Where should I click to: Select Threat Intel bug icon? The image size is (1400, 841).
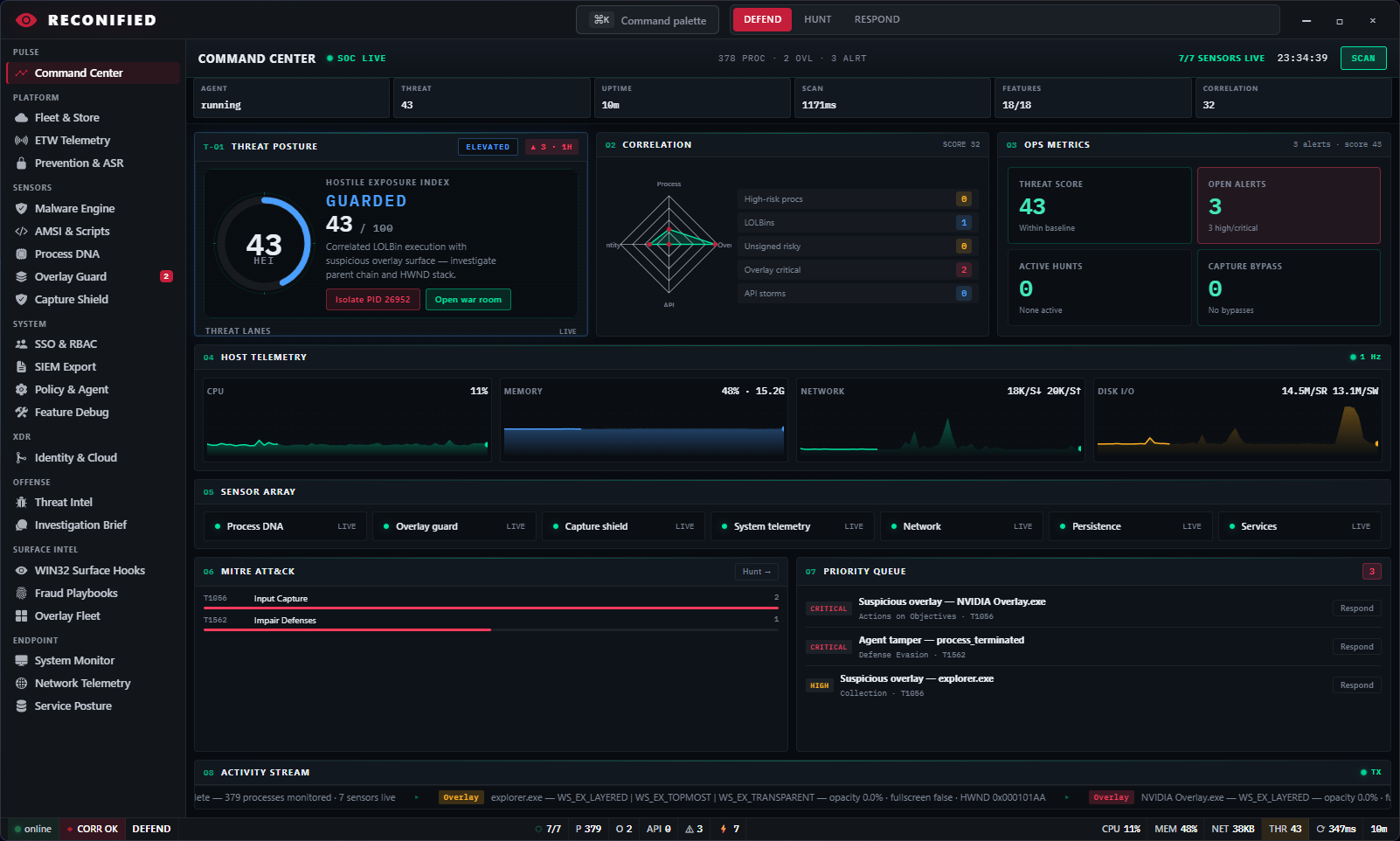click(22, 503)
